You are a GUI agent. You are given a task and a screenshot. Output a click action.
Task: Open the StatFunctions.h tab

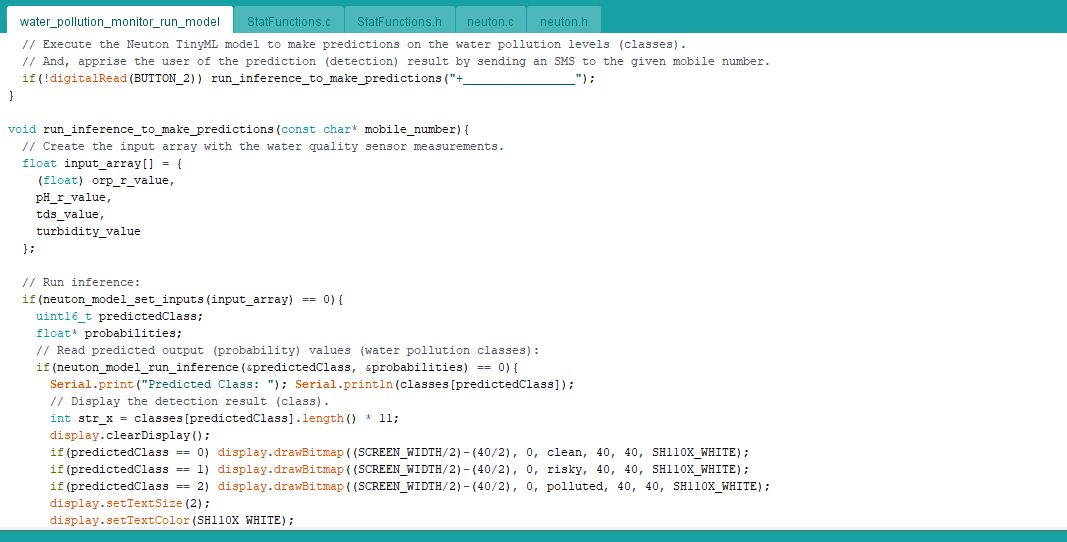(x=399, y=20)
